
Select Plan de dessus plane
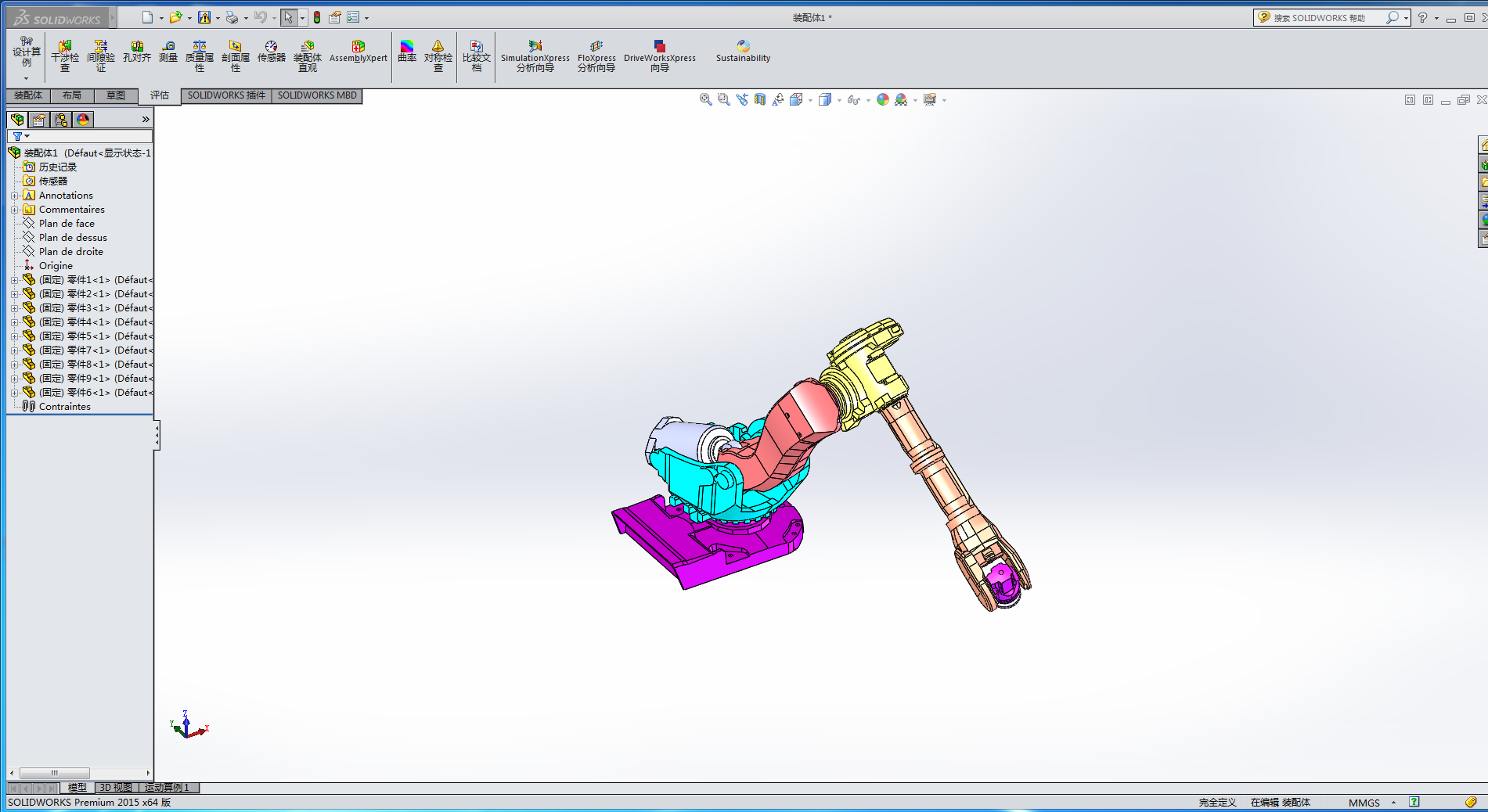click(73, 238)
